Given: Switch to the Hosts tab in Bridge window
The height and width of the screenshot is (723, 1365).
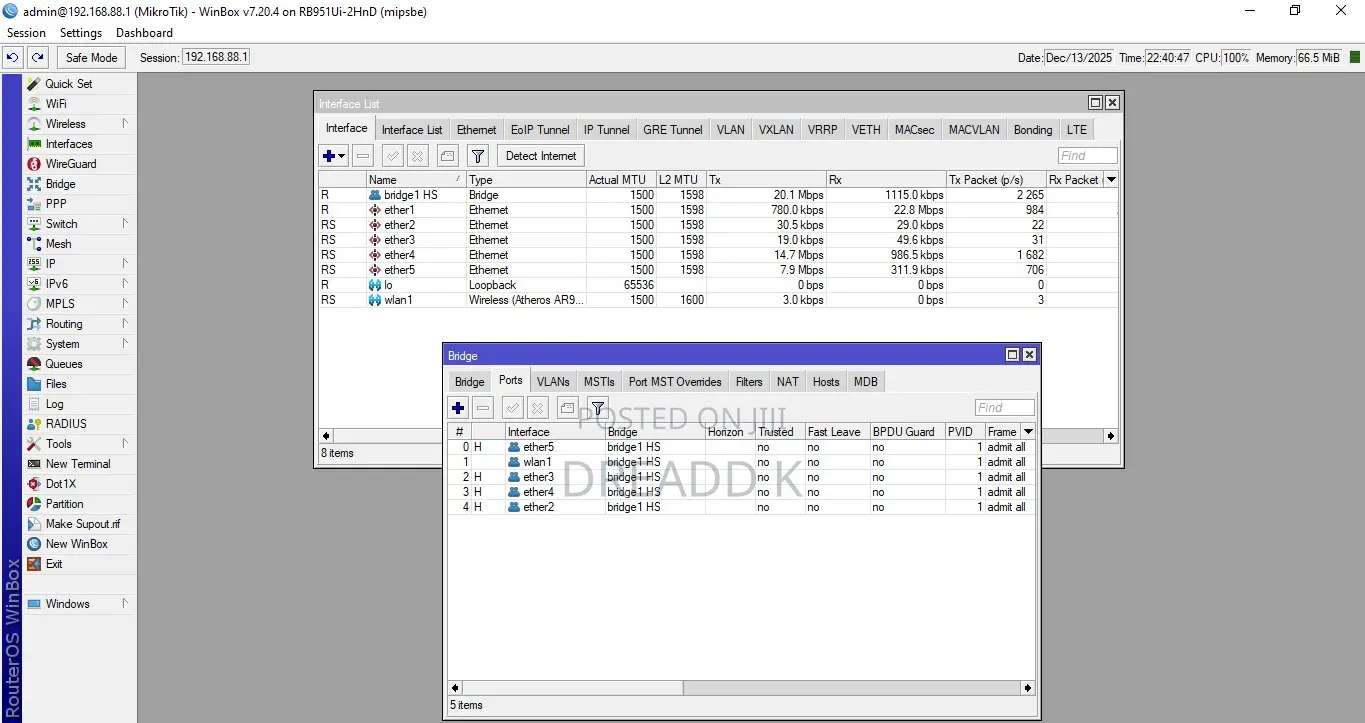Looking at the screenshot, I should 826,382.
